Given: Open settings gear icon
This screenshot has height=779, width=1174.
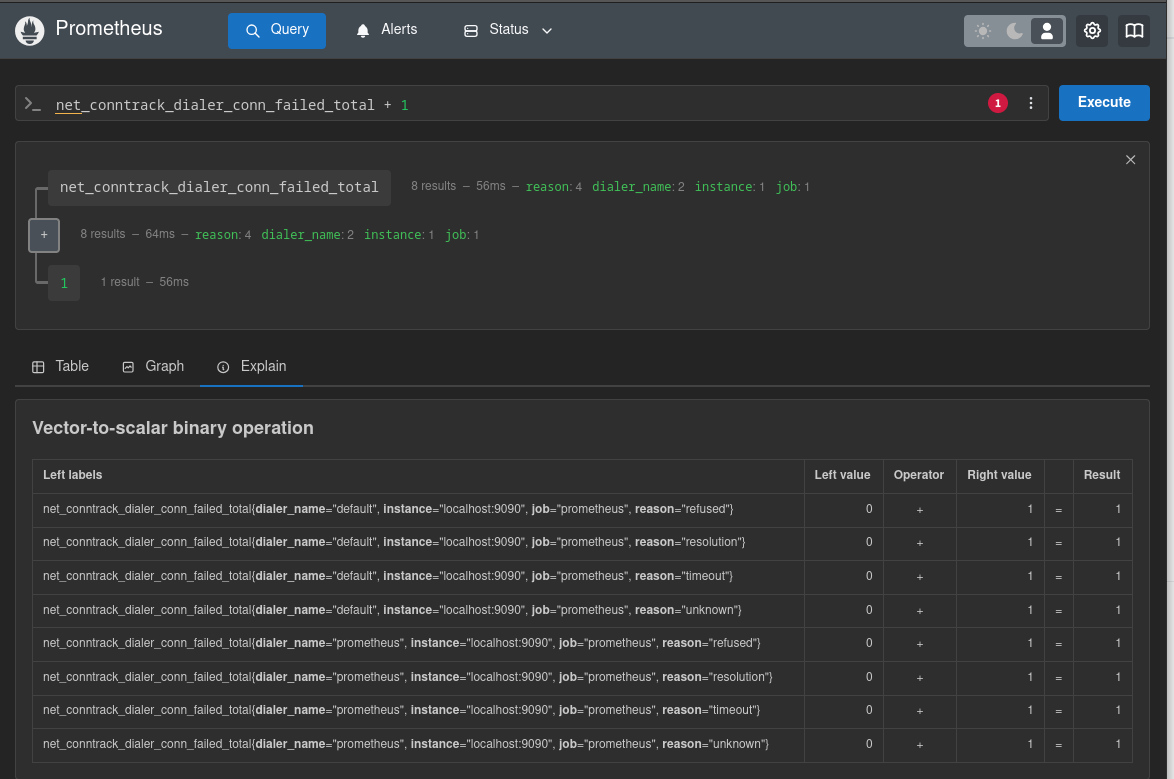Looking at the screenshot, I should pos(1092,31).
